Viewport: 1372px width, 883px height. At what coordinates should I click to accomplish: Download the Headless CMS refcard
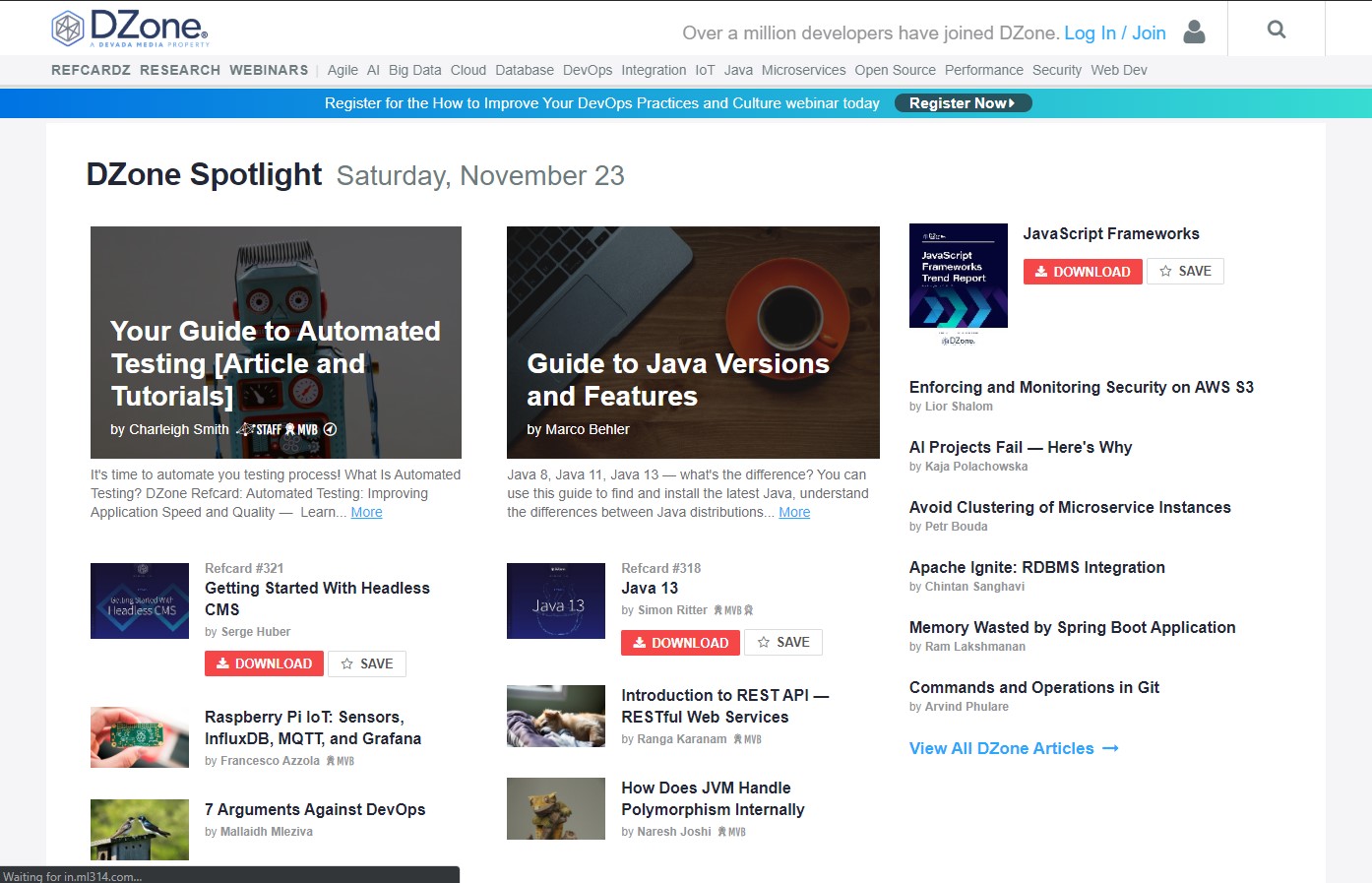tap(264, 663)
